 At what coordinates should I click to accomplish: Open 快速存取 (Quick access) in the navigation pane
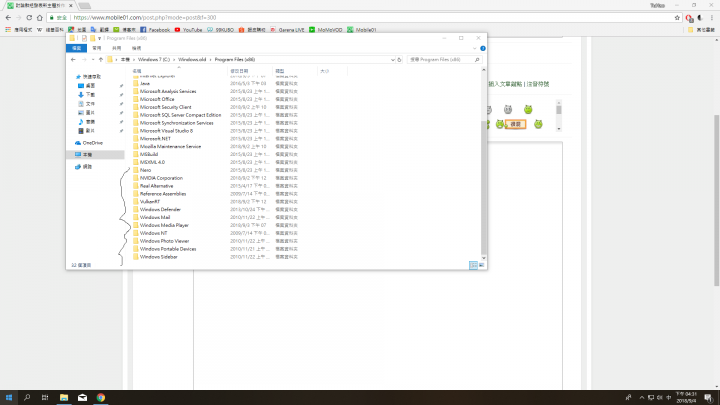tap(88, 77)
